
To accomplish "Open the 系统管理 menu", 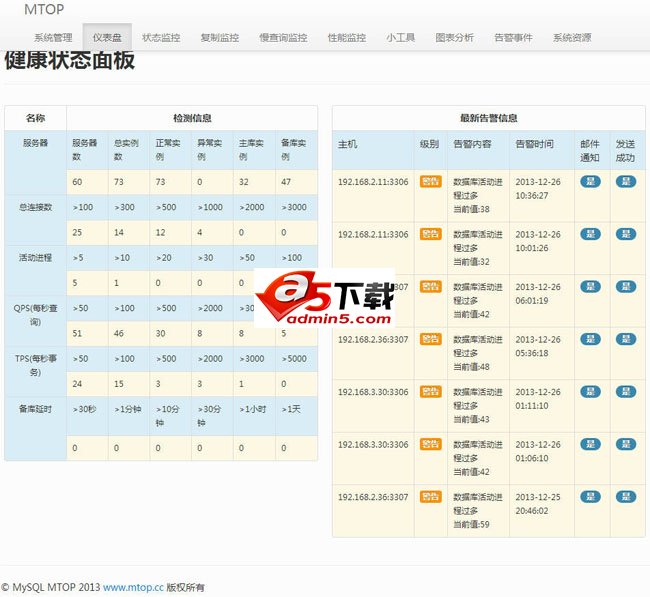I will (x=53, y=38).
